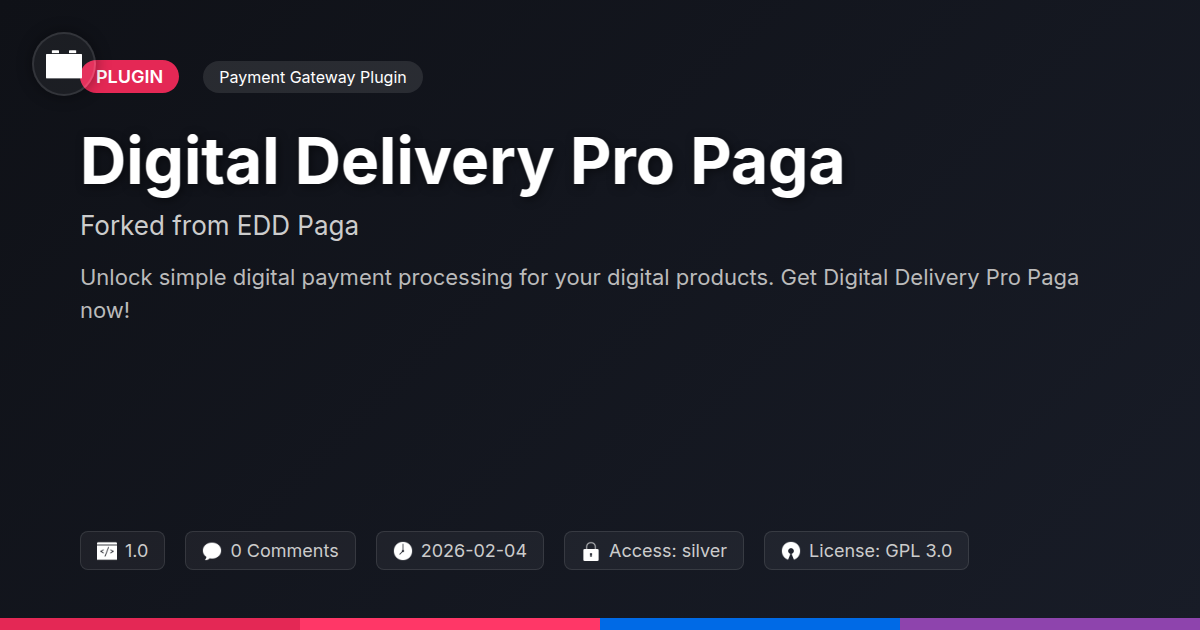Click the Digital Delivery Pro Paga title
The width and height of the screenshot is (1200, 630).
[462, 161]
